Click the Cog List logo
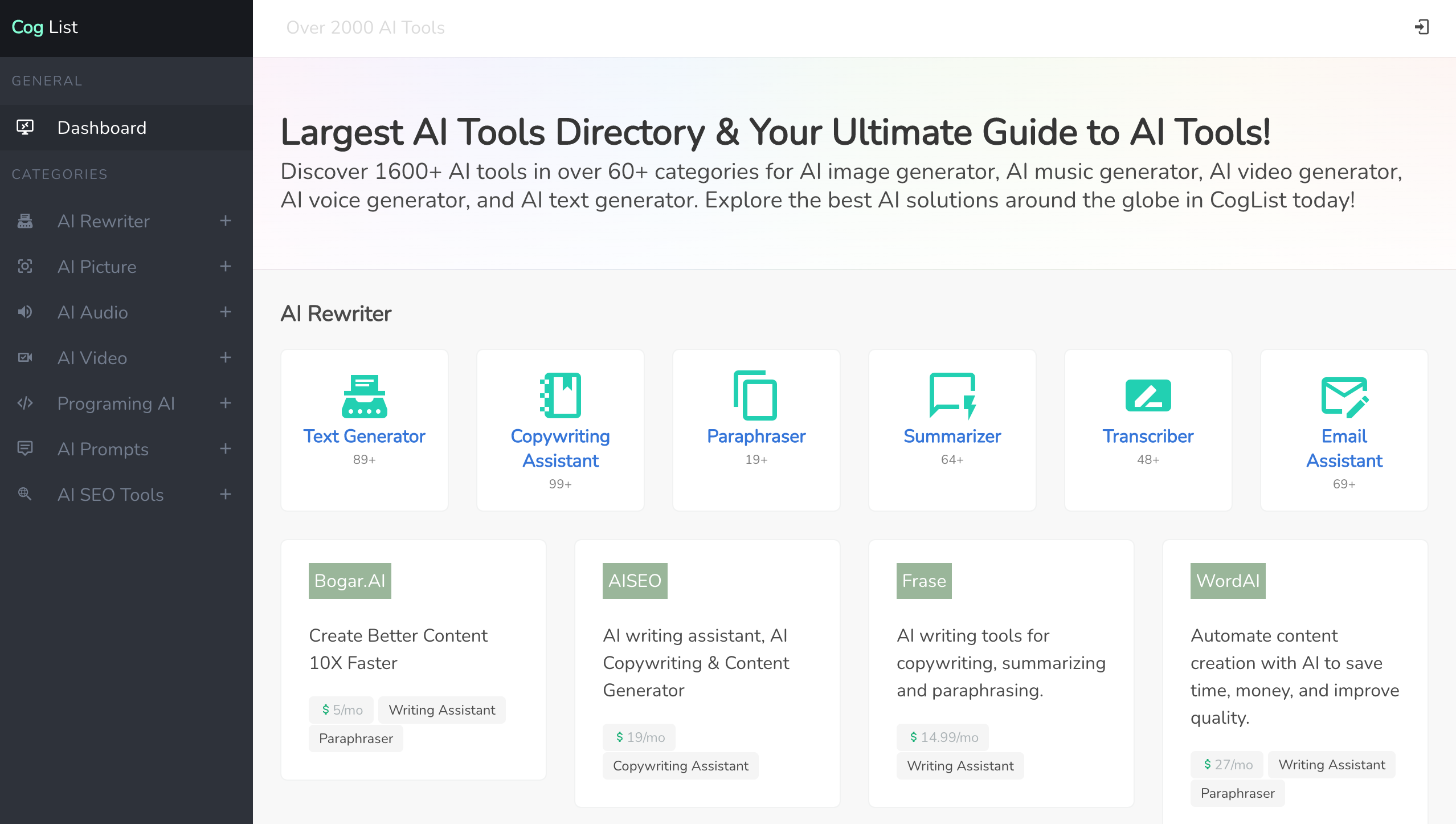The height and width of the screenshot is (824, 1456). click(44, 27)
